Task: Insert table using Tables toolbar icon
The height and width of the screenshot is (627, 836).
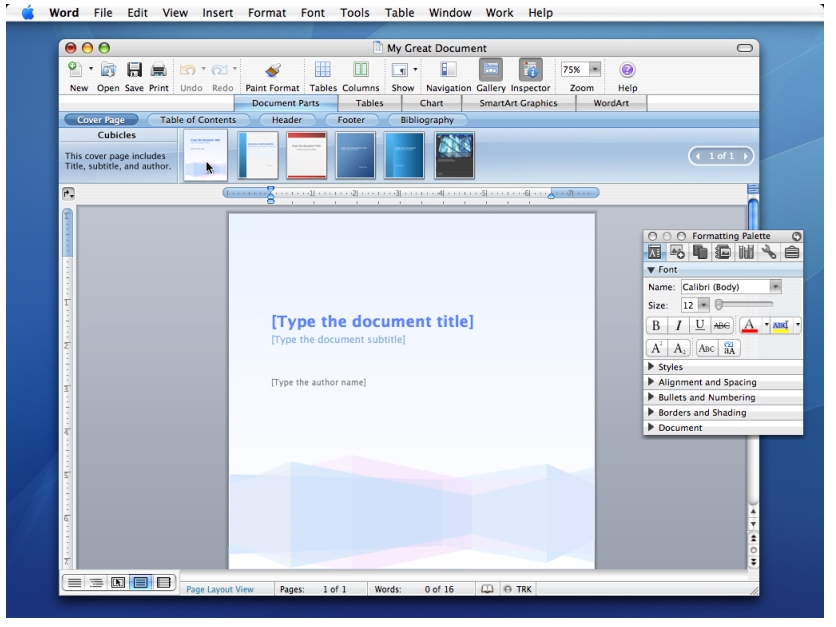Action: 323,70
